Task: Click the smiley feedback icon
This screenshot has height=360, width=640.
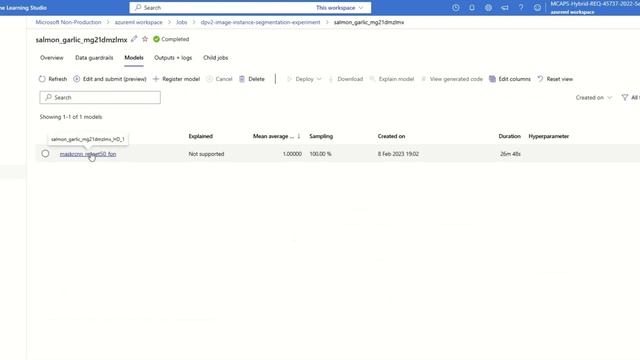Action: coord(537,7)
